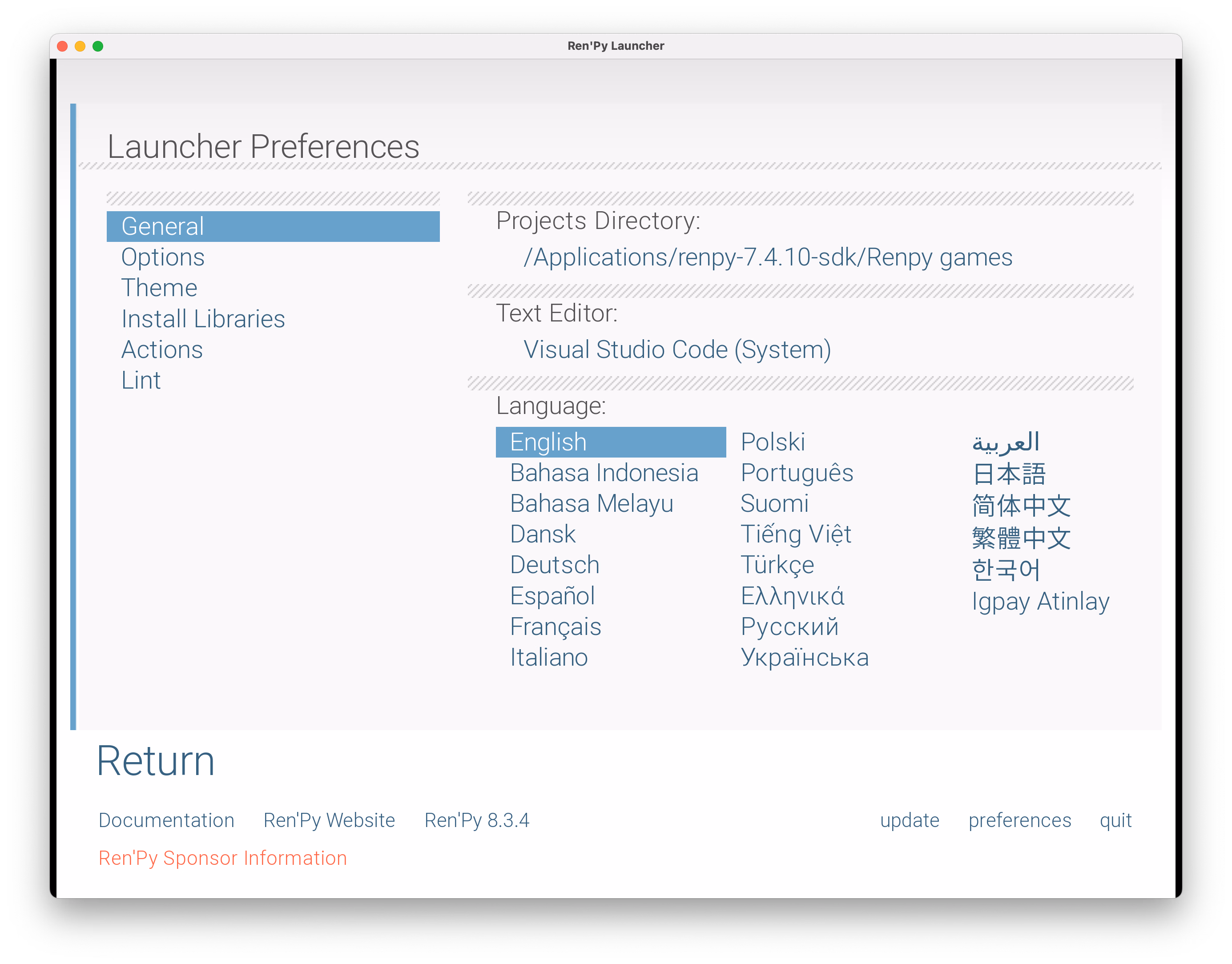Choose Tiếng Việt language
The width and height of the screenshot is (1232, 964).
click(796, 534)
